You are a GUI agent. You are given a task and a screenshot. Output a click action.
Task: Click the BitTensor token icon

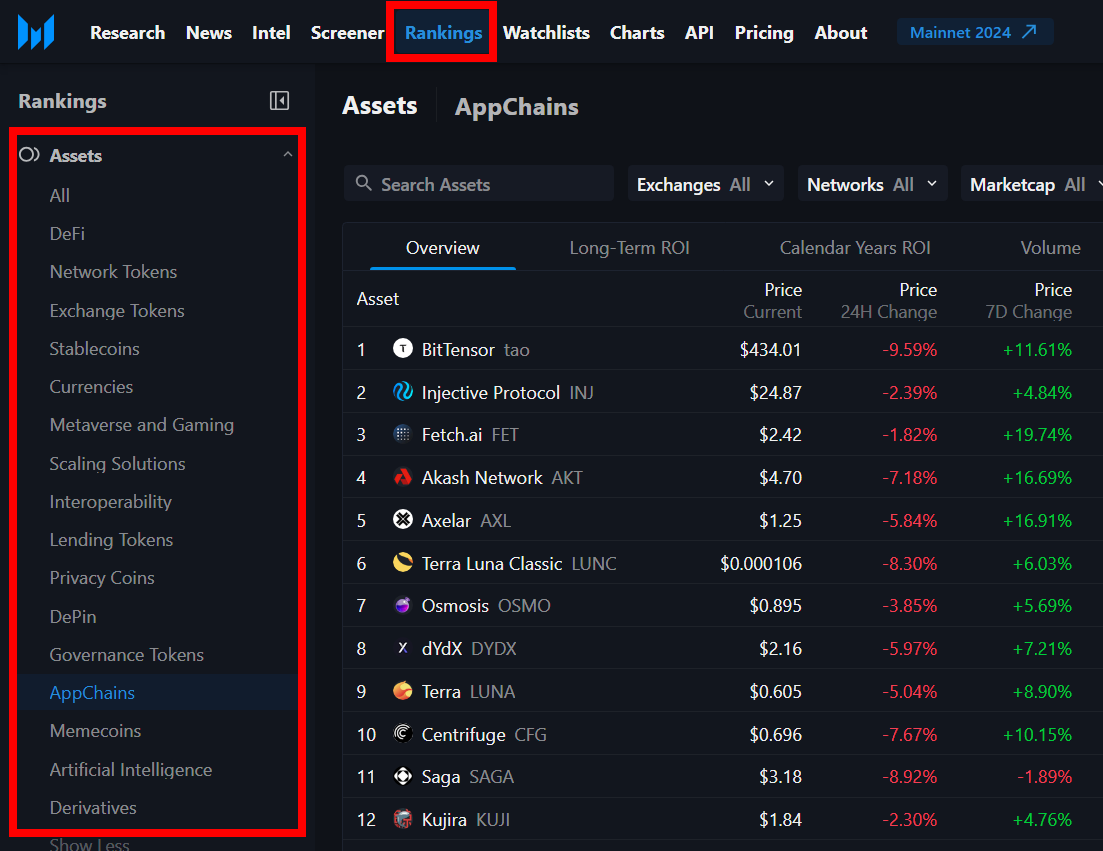click(x=403, y=349)
